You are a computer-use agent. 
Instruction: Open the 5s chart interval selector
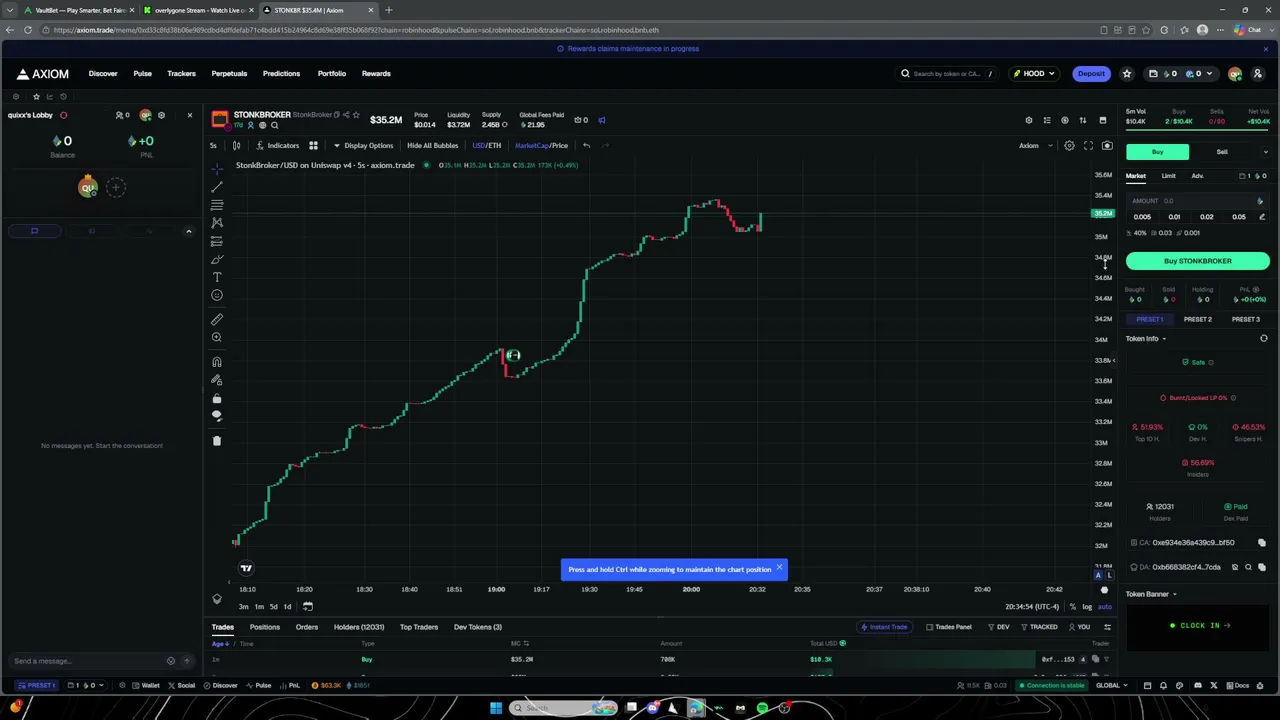pos(213,146)
